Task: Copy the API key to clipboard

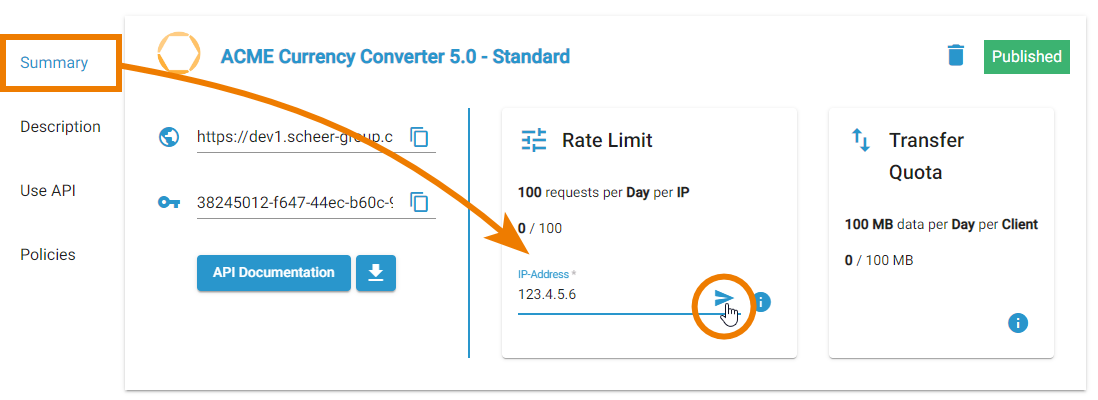Action: 420,202
